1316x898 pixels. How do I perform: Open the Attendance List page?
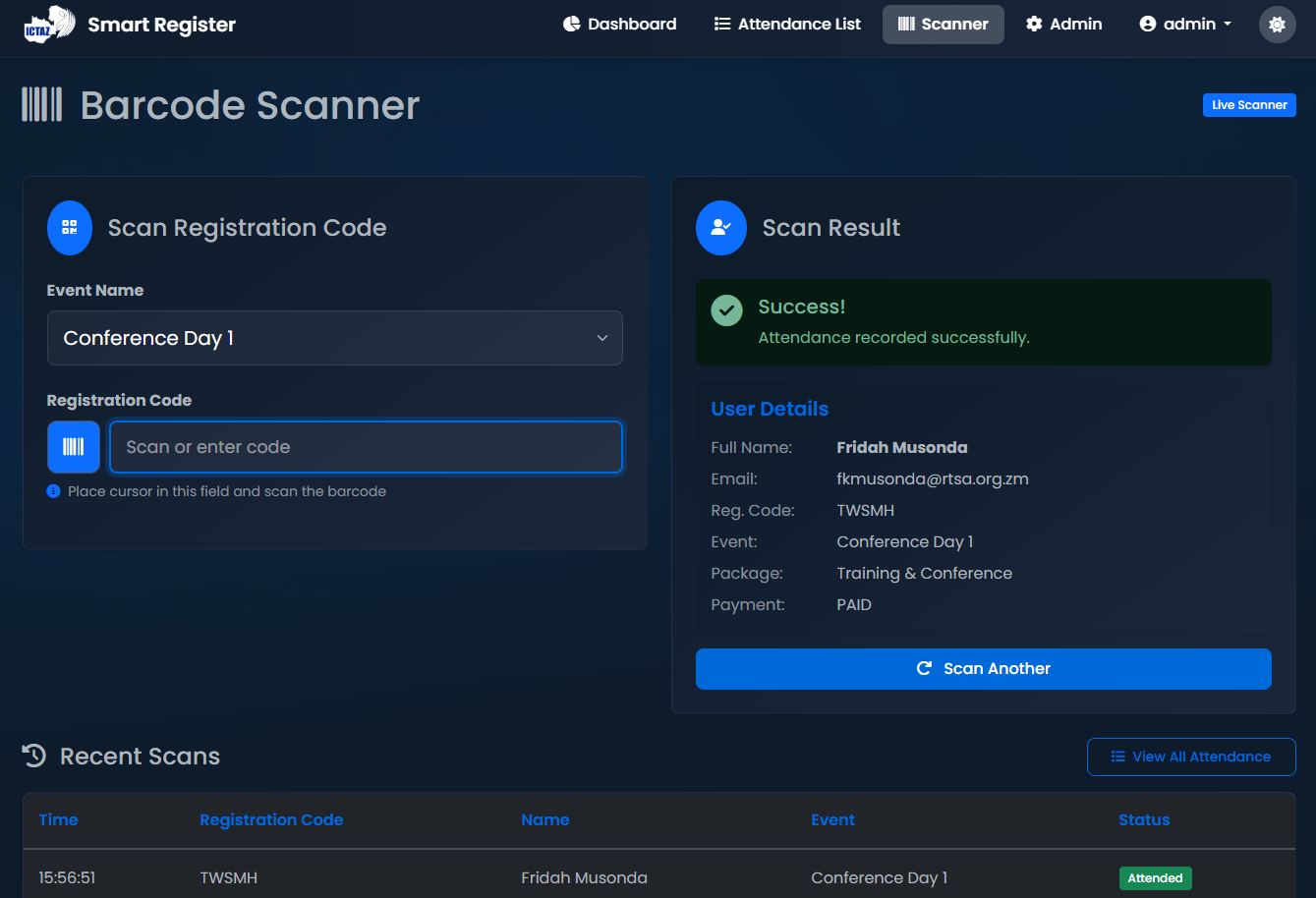click(x=787, y=25)
